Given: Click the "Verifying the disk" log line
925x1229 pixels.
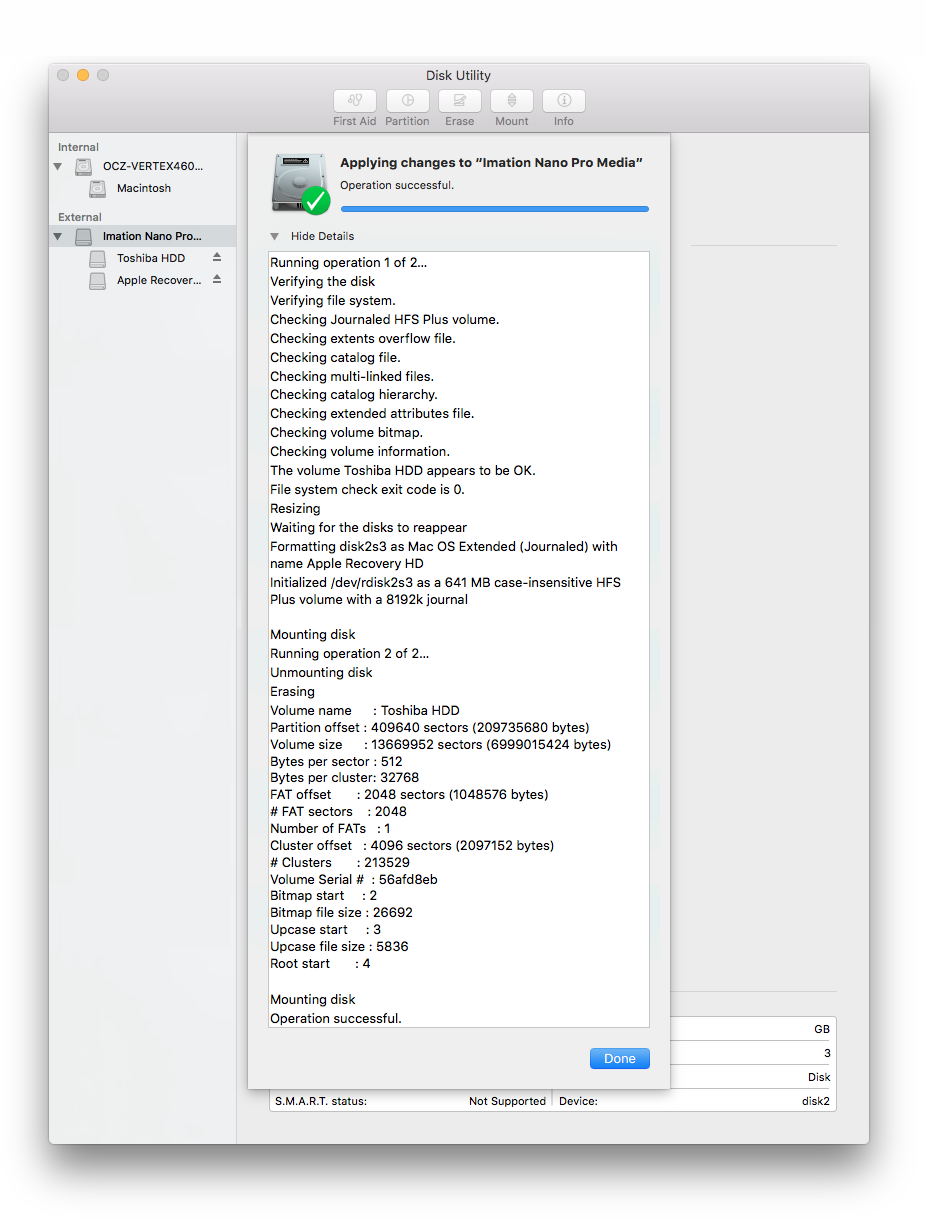Looking at the screenshot, I should tap(323, 282).
